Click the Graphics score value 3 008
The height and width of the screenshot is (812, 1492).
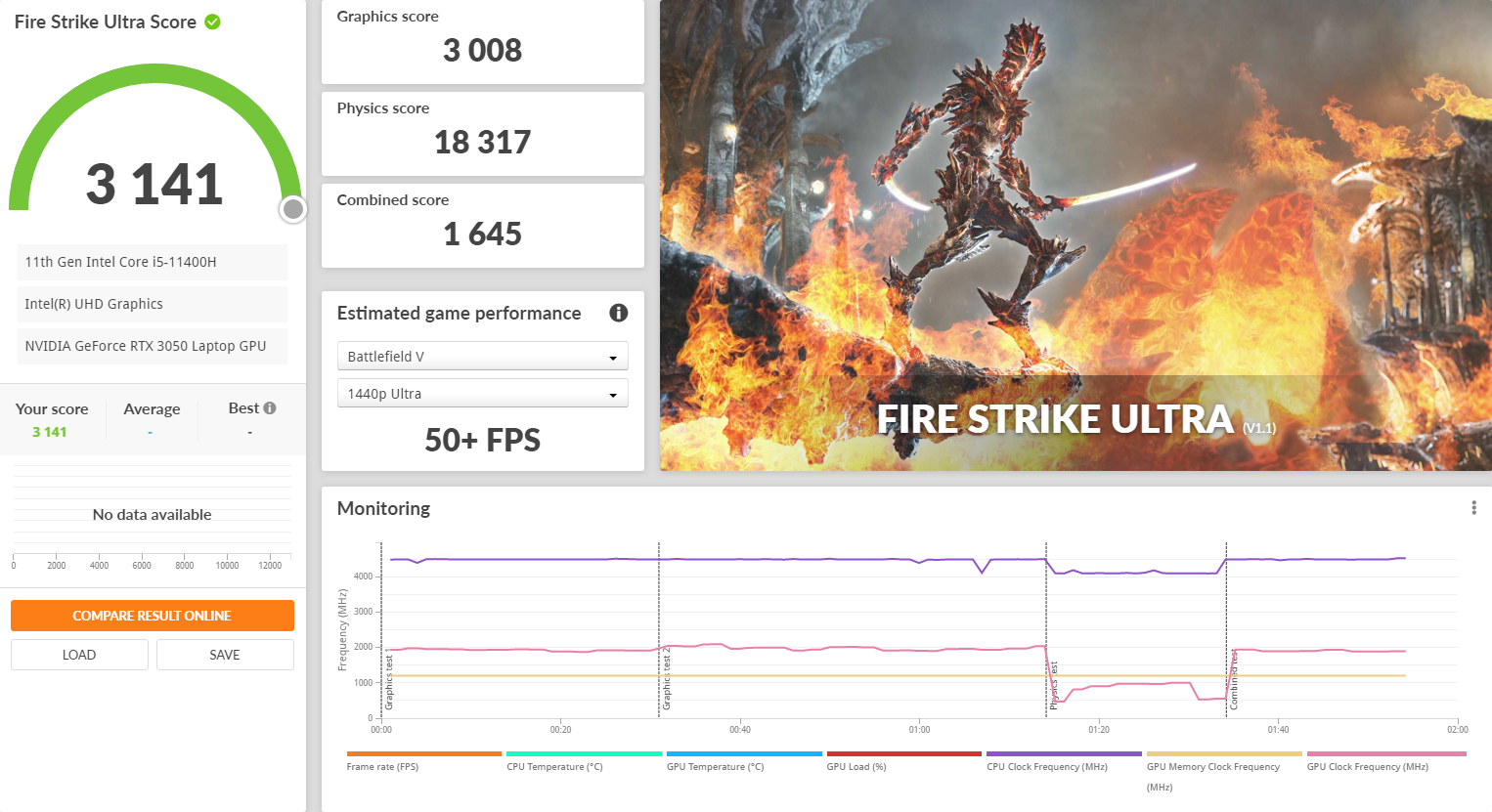(482, 51)
